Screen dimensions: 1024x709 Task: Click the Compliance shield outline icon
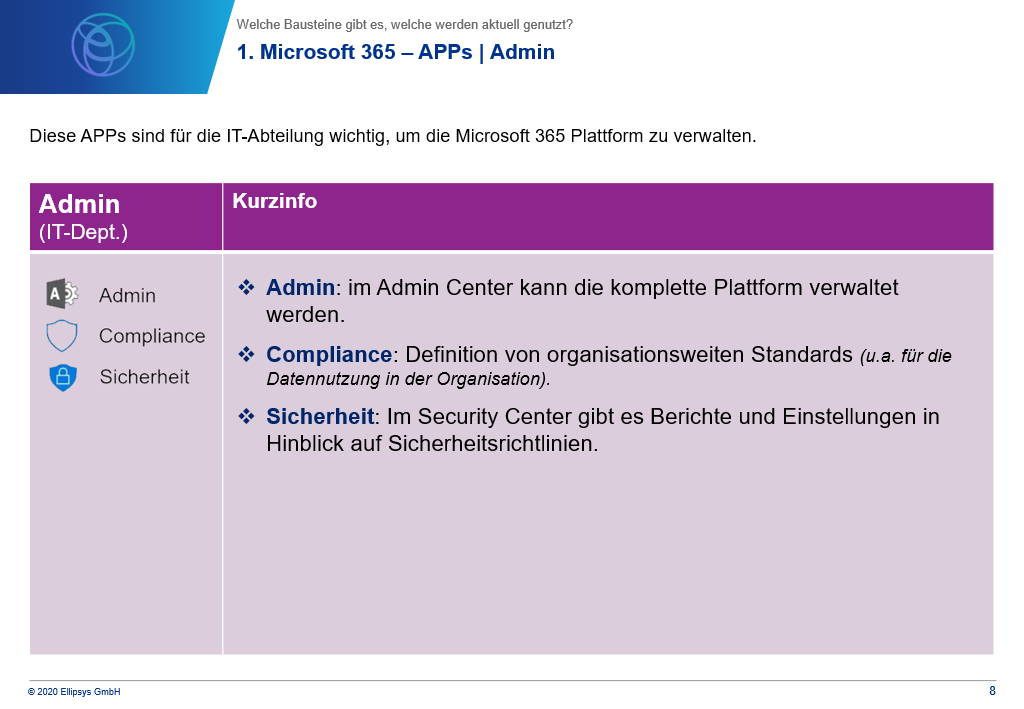(x=62, y=336)
